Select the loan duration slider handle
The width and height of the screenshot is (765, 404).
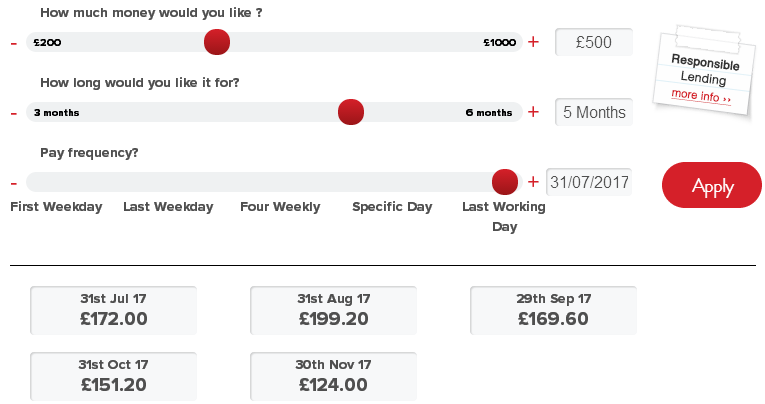coord(351,112)
